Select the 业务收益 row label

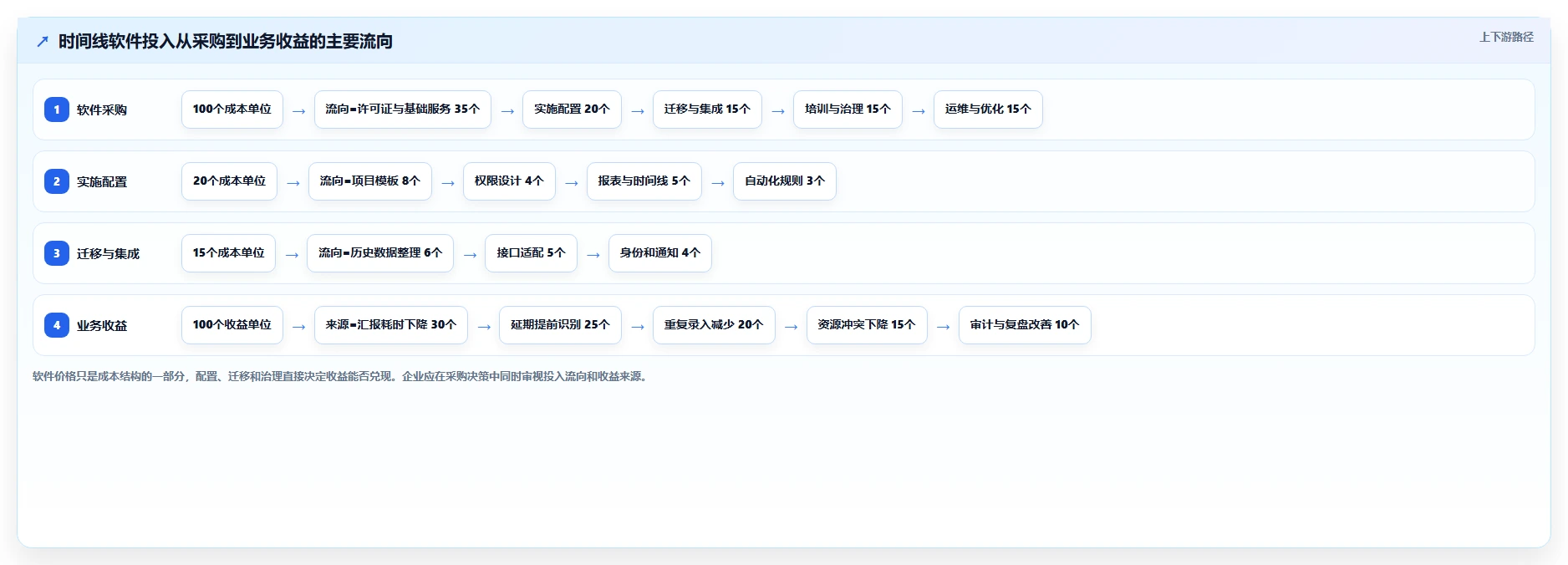pos(102,325)
